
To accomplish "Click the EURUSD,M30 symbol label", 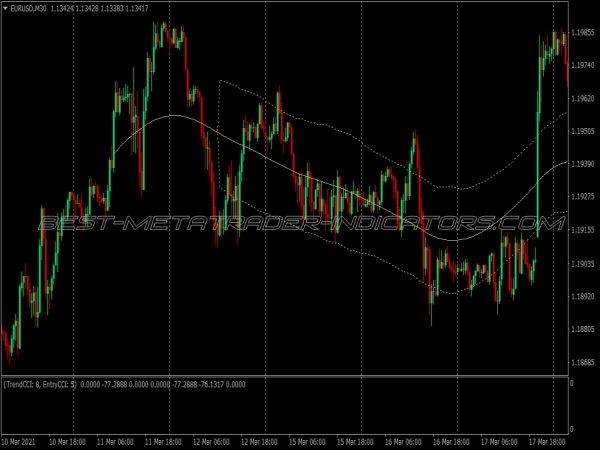I will (x=31, y=9).
